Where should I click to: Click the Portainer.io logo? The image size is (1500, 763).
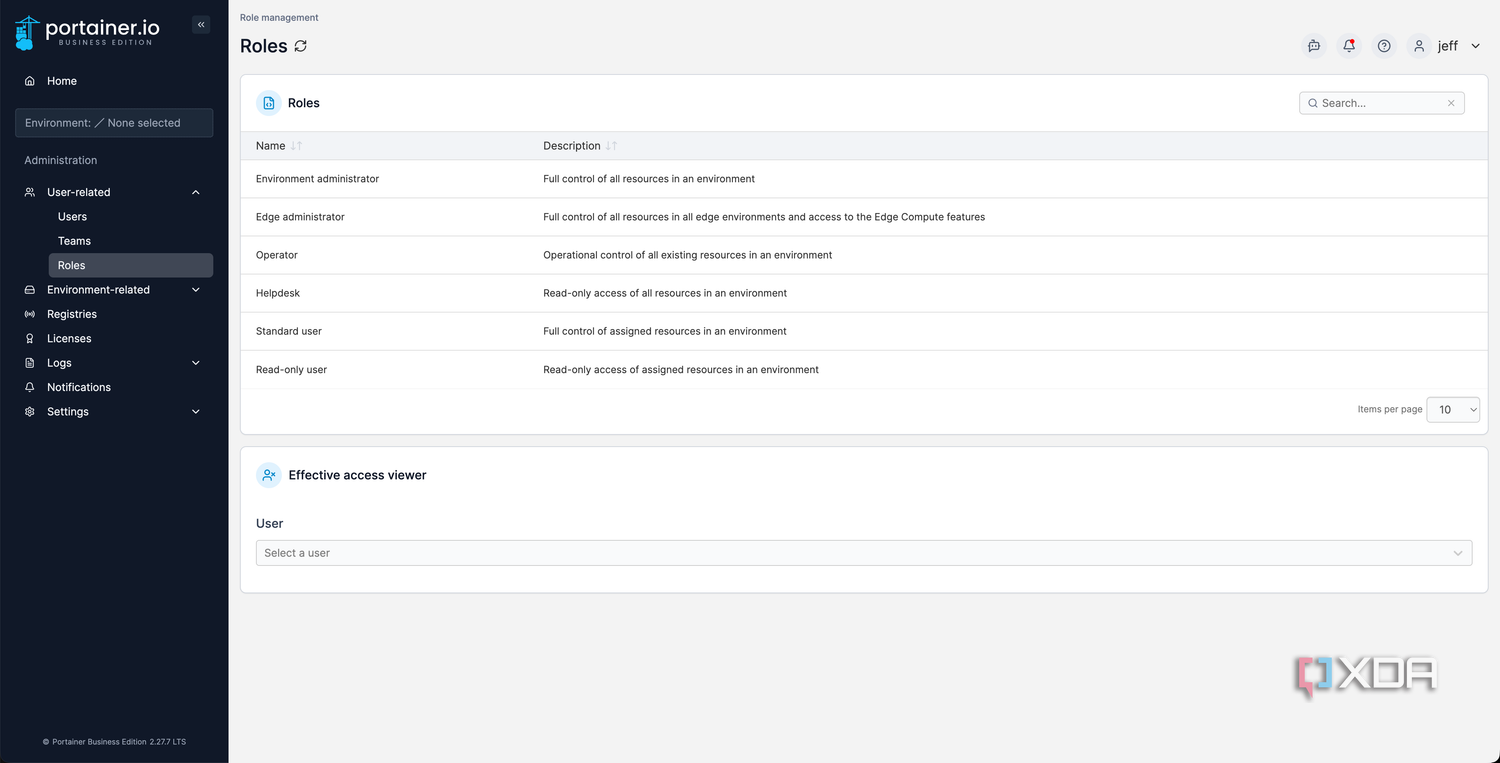pos(87,32)
